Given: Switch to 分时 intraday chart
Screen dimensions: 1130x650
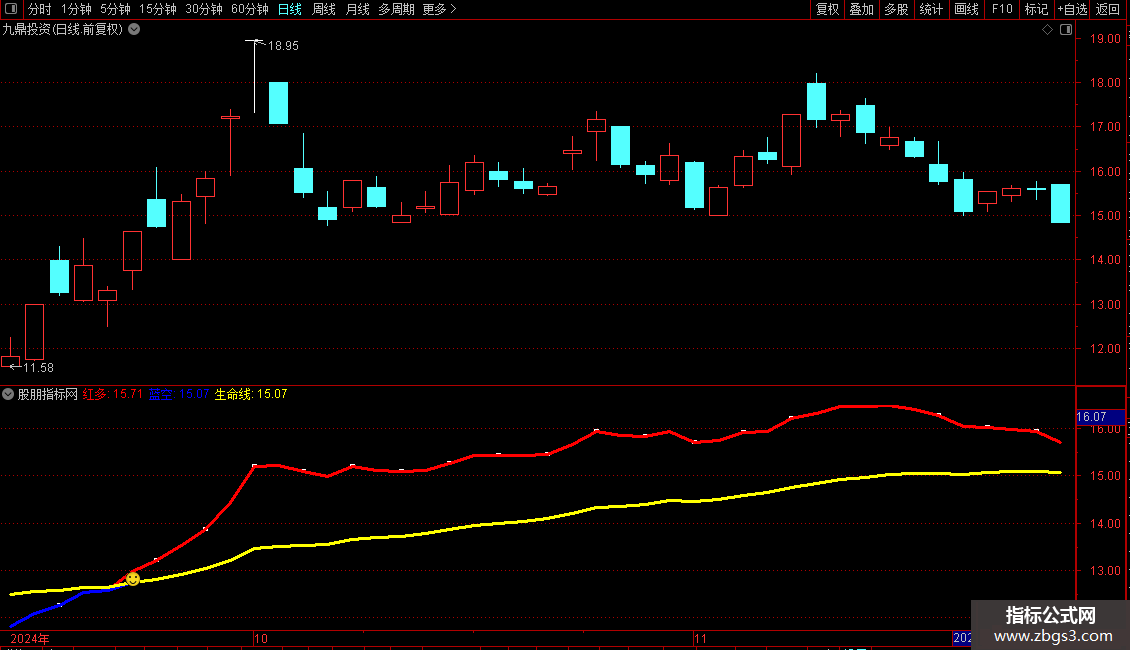Looking at the screenshot, I should coord(40,9).
